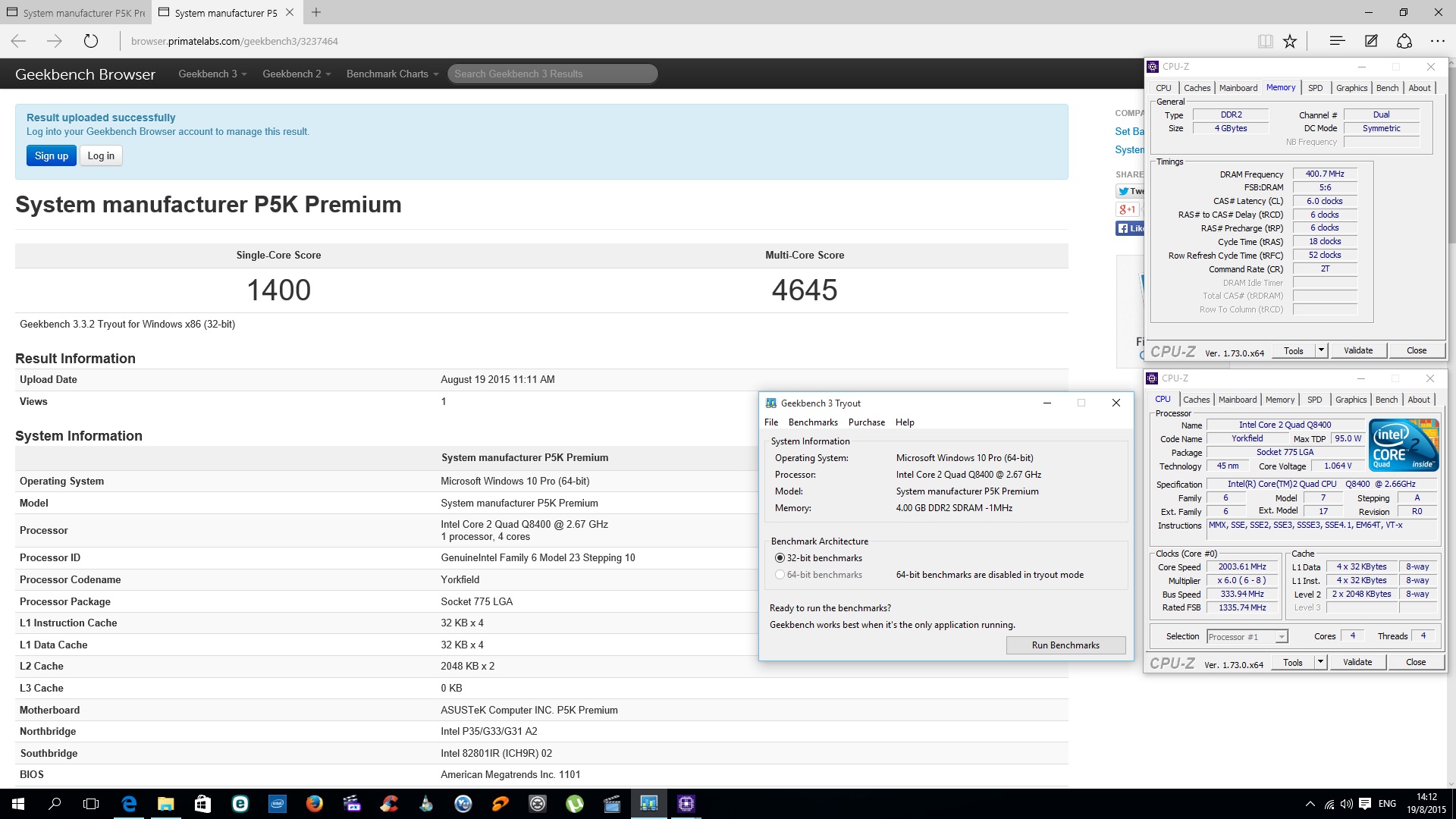Open taskbar search magnifier
The height and width of the screenshot is (819, 1456).
[x=55, y=804]
